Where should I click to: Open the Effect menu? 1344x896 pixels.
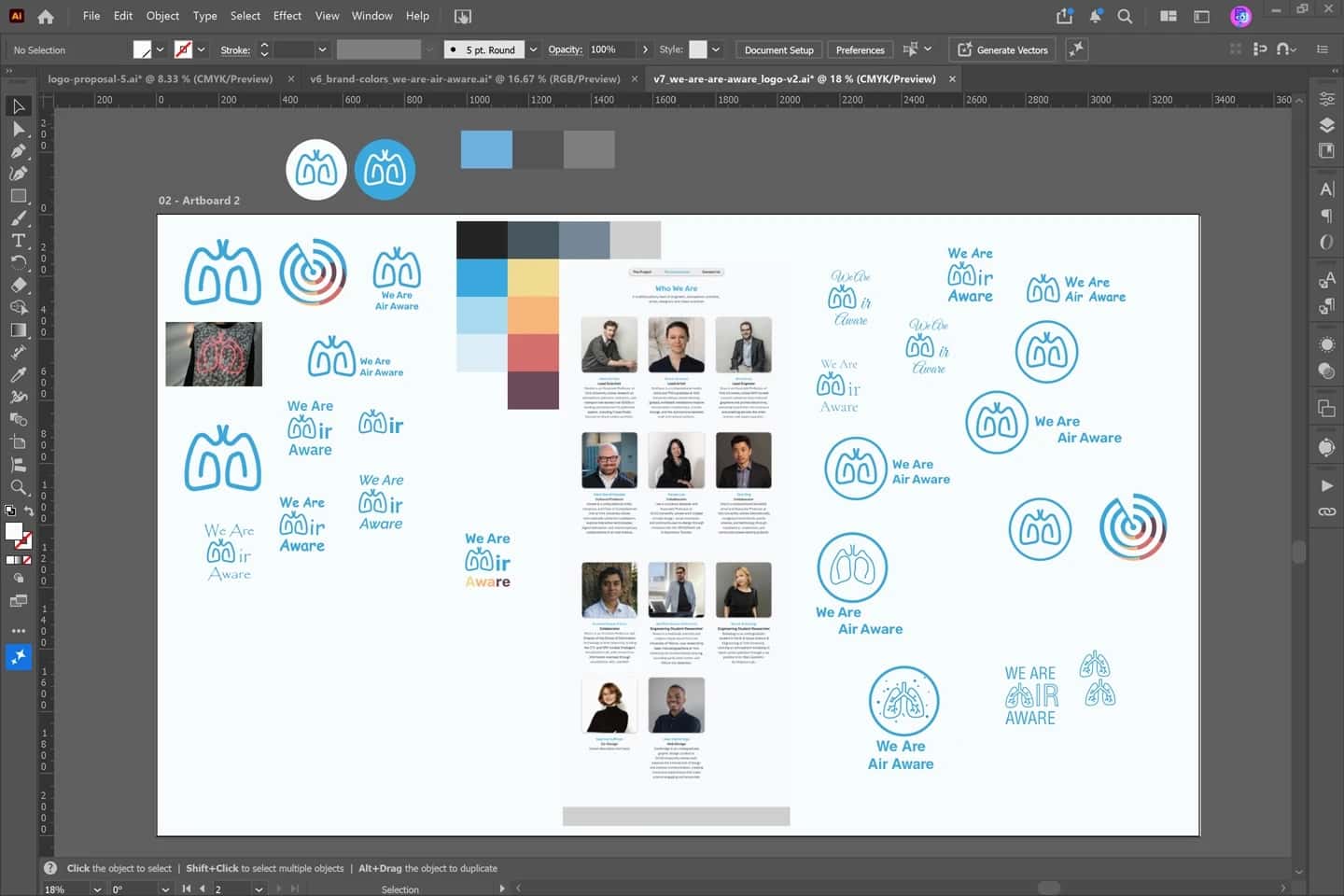287,16
